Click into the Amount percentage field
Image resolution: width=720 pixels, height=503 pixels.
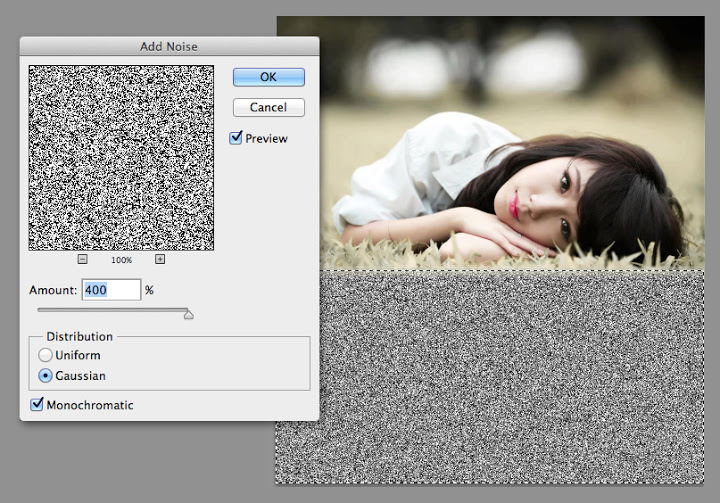110,290
